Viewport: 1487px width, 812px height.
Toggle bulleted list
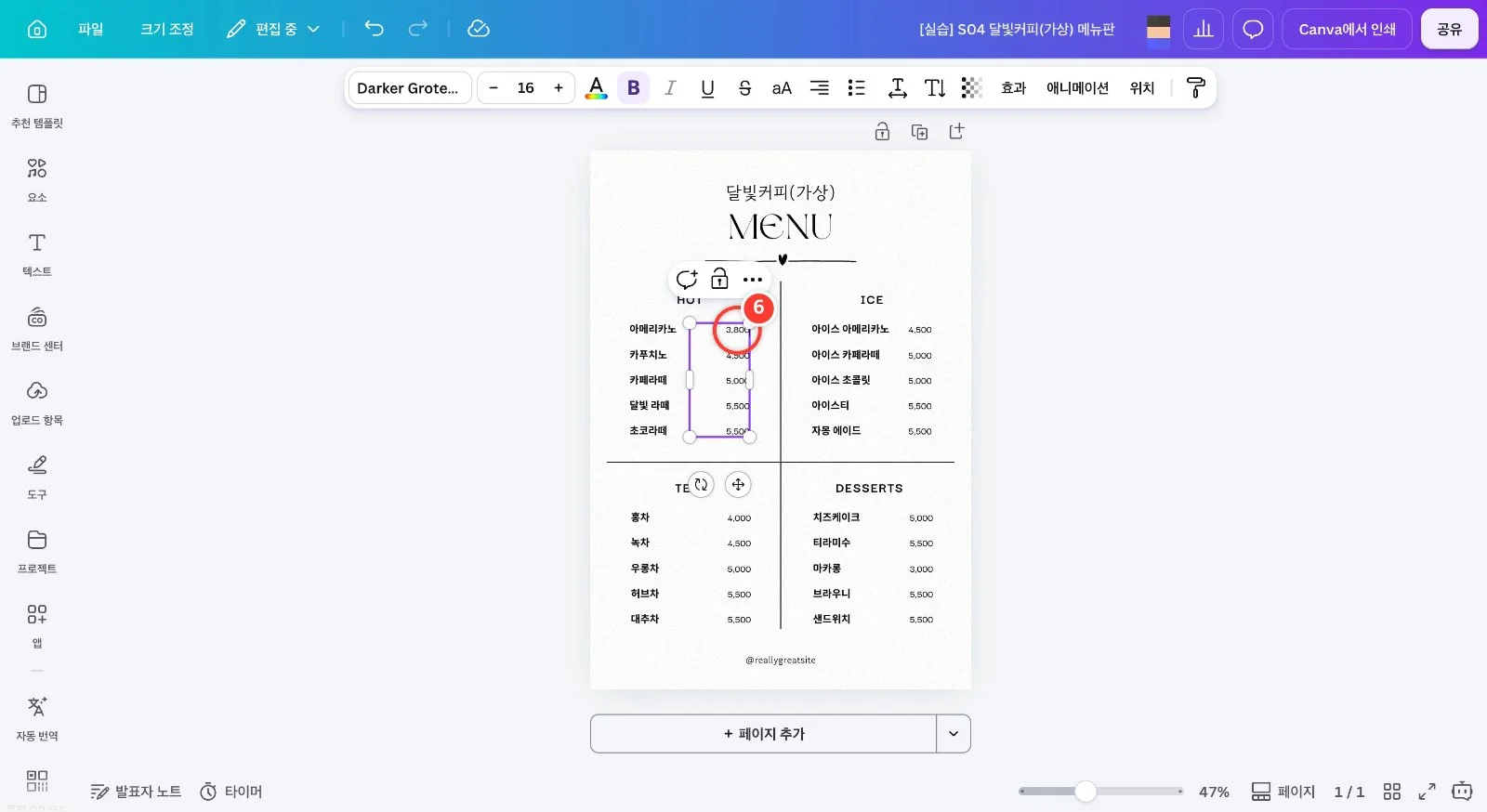[x=856, y=88]
